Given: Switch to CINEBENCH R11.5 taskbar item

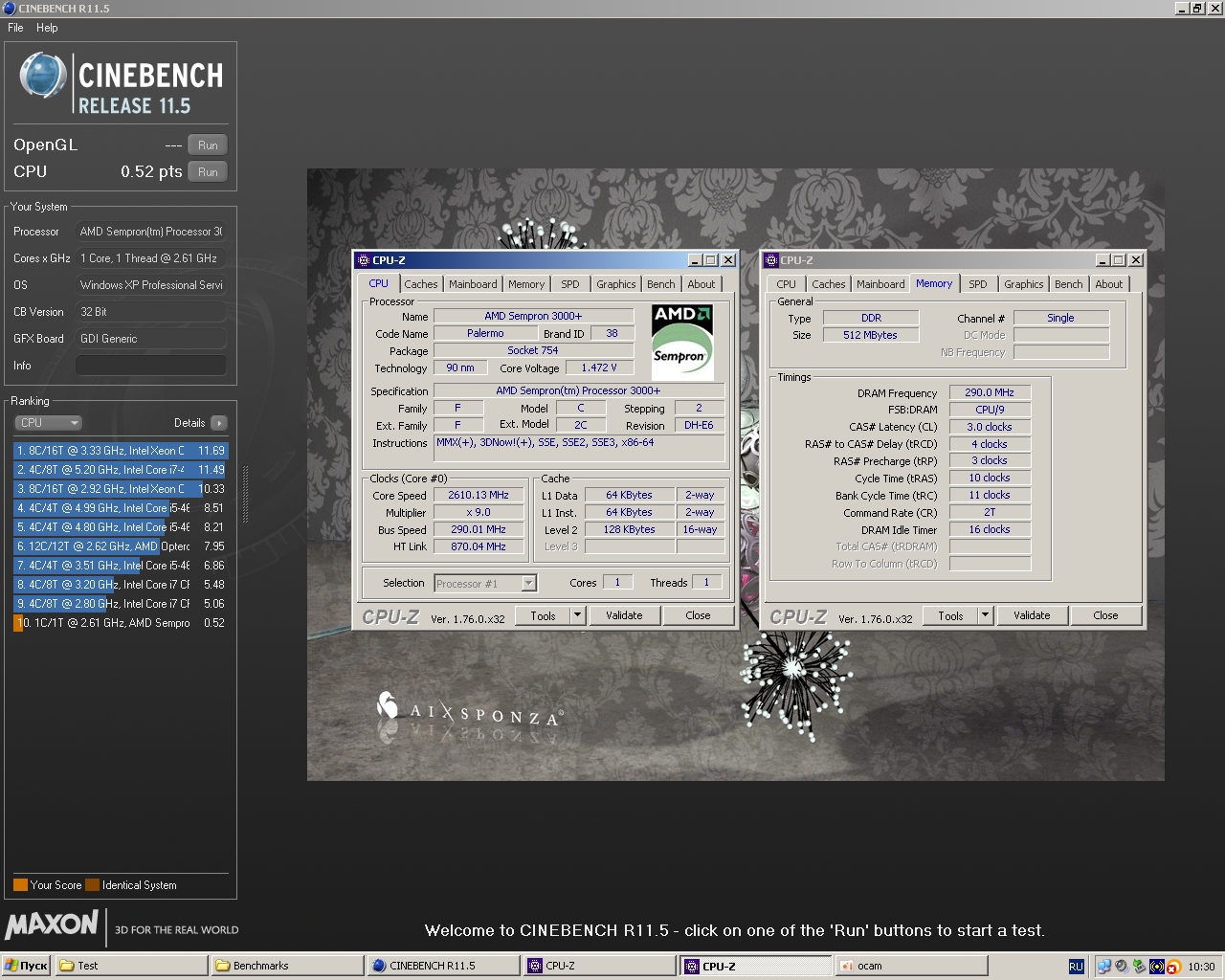Looking at the screenshot, I should [x=443, y=966].
